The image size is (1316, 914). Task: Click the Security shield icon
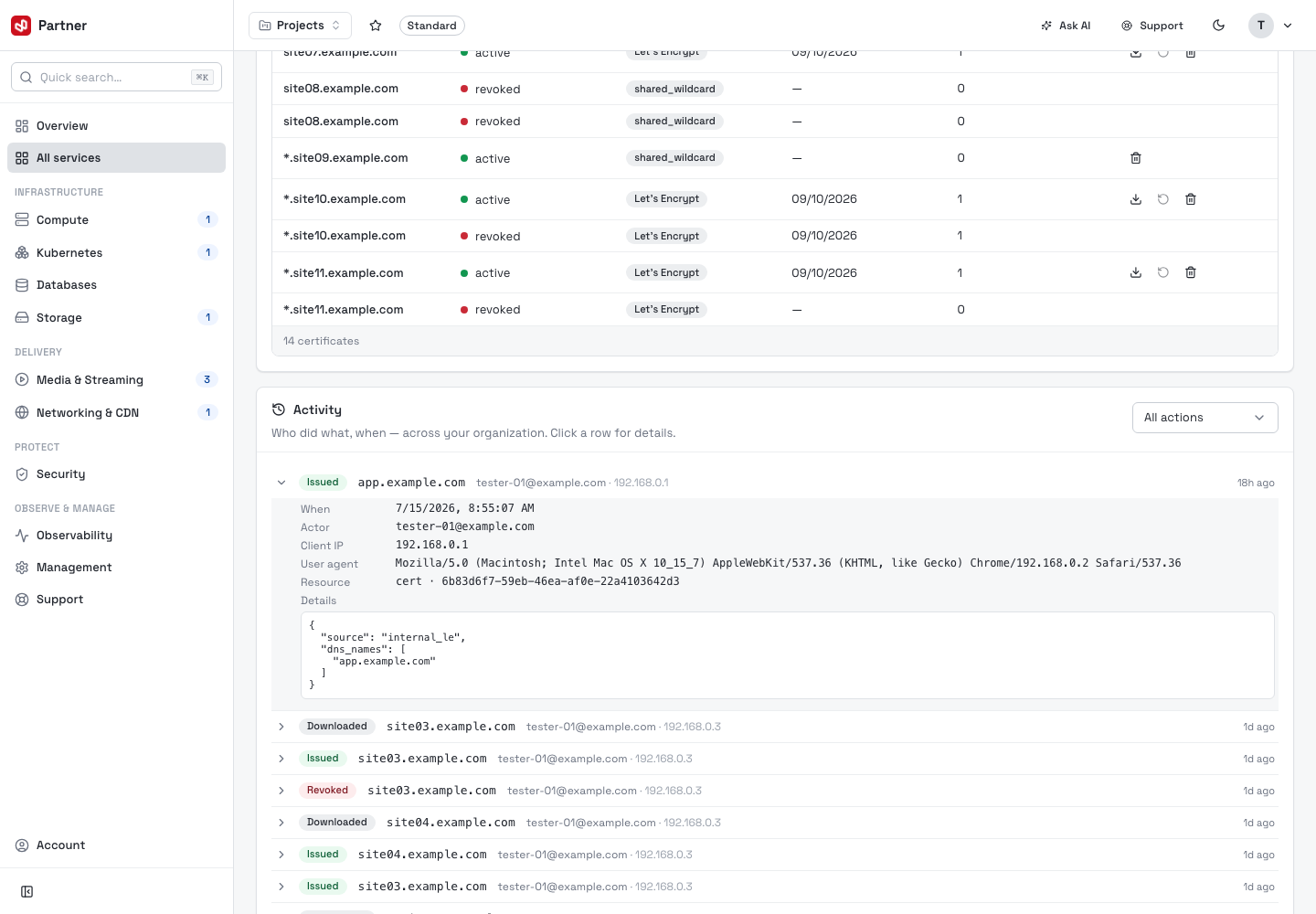click(22, 474)
